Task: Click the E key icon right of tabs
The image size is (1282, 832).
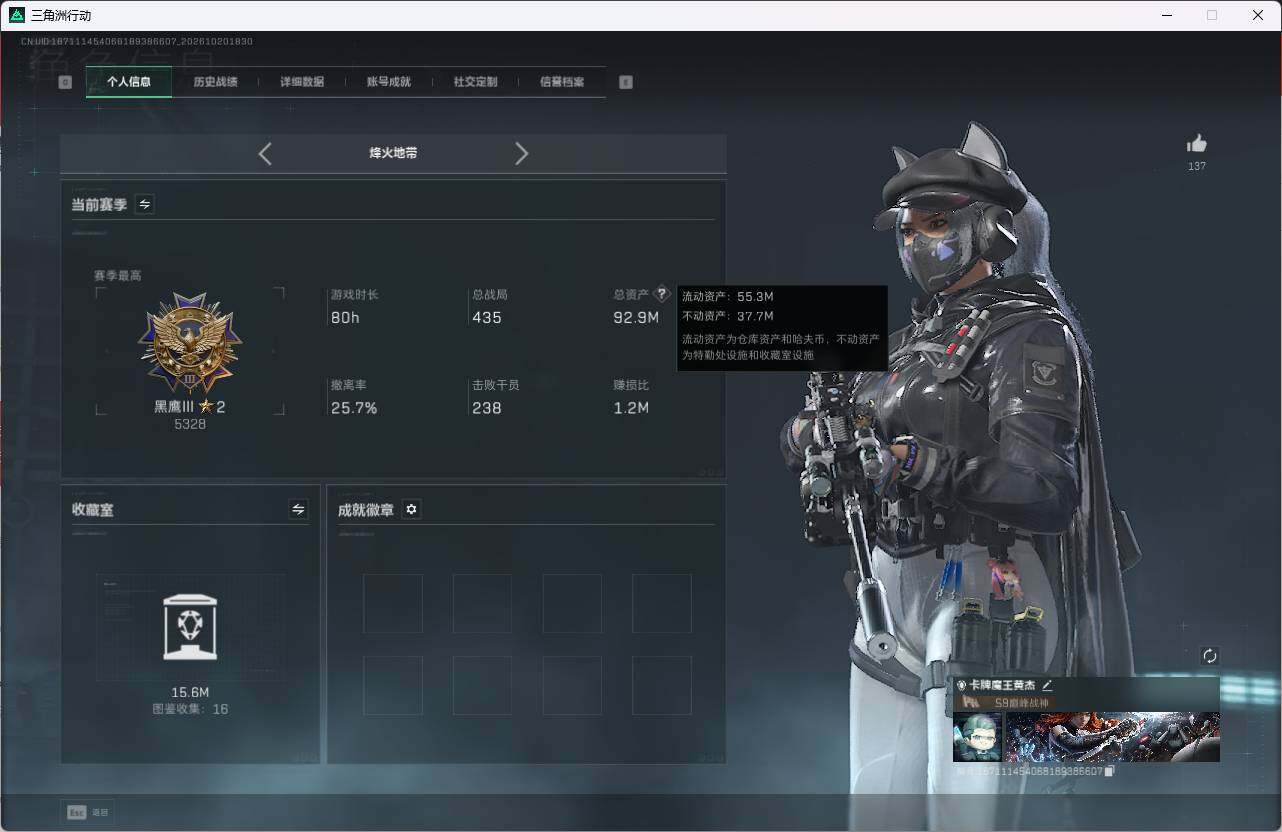Action: 626,82
